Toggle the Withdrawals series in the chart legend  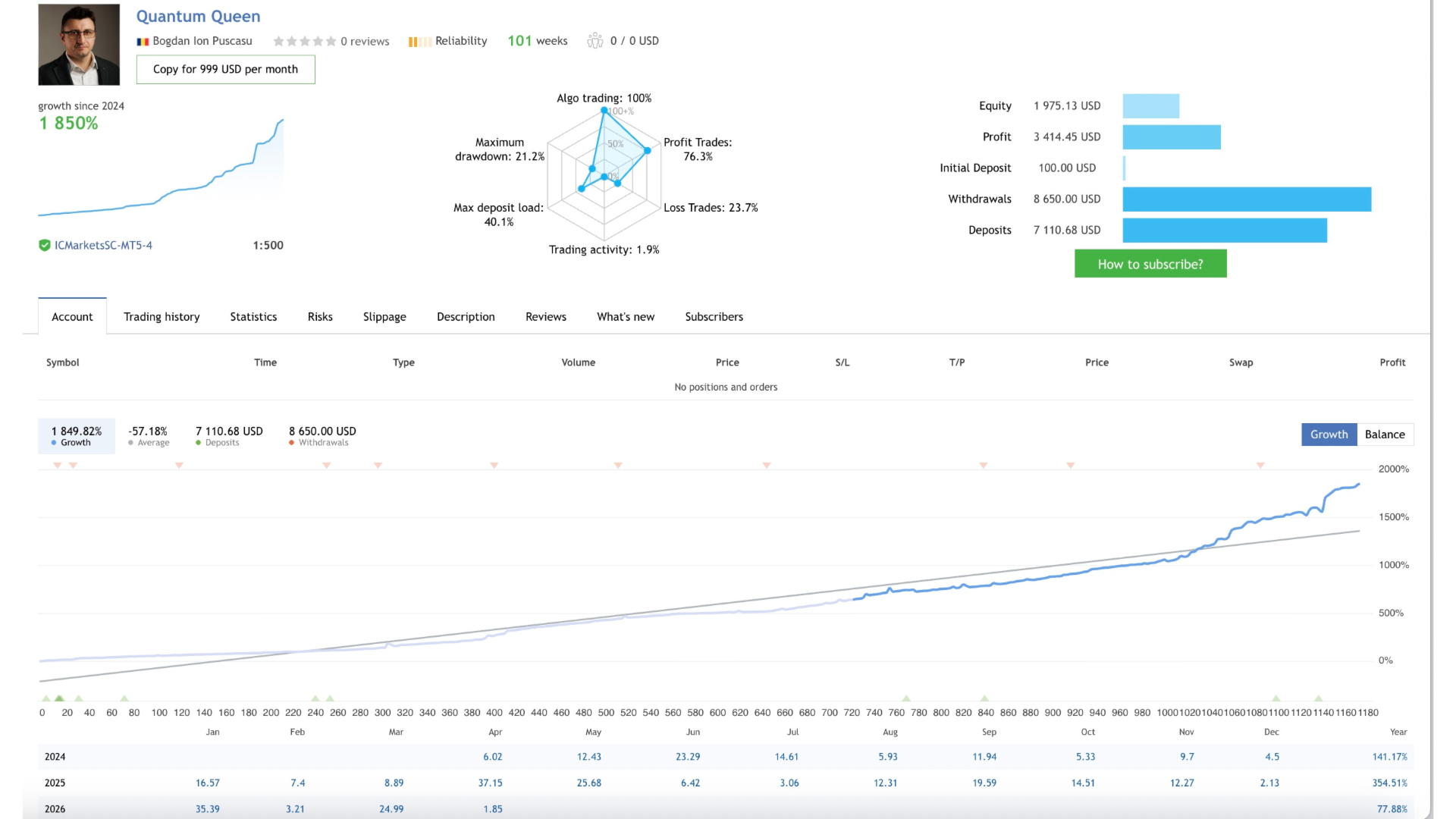pos(322,436)
